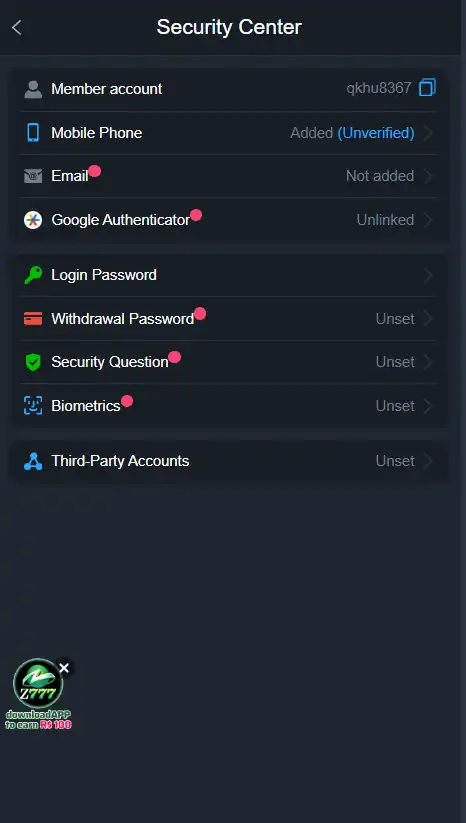The width and height of the screenshot is (466, 823).
Task: Tap the green Login Password key icon
Action: pos(33,275)
